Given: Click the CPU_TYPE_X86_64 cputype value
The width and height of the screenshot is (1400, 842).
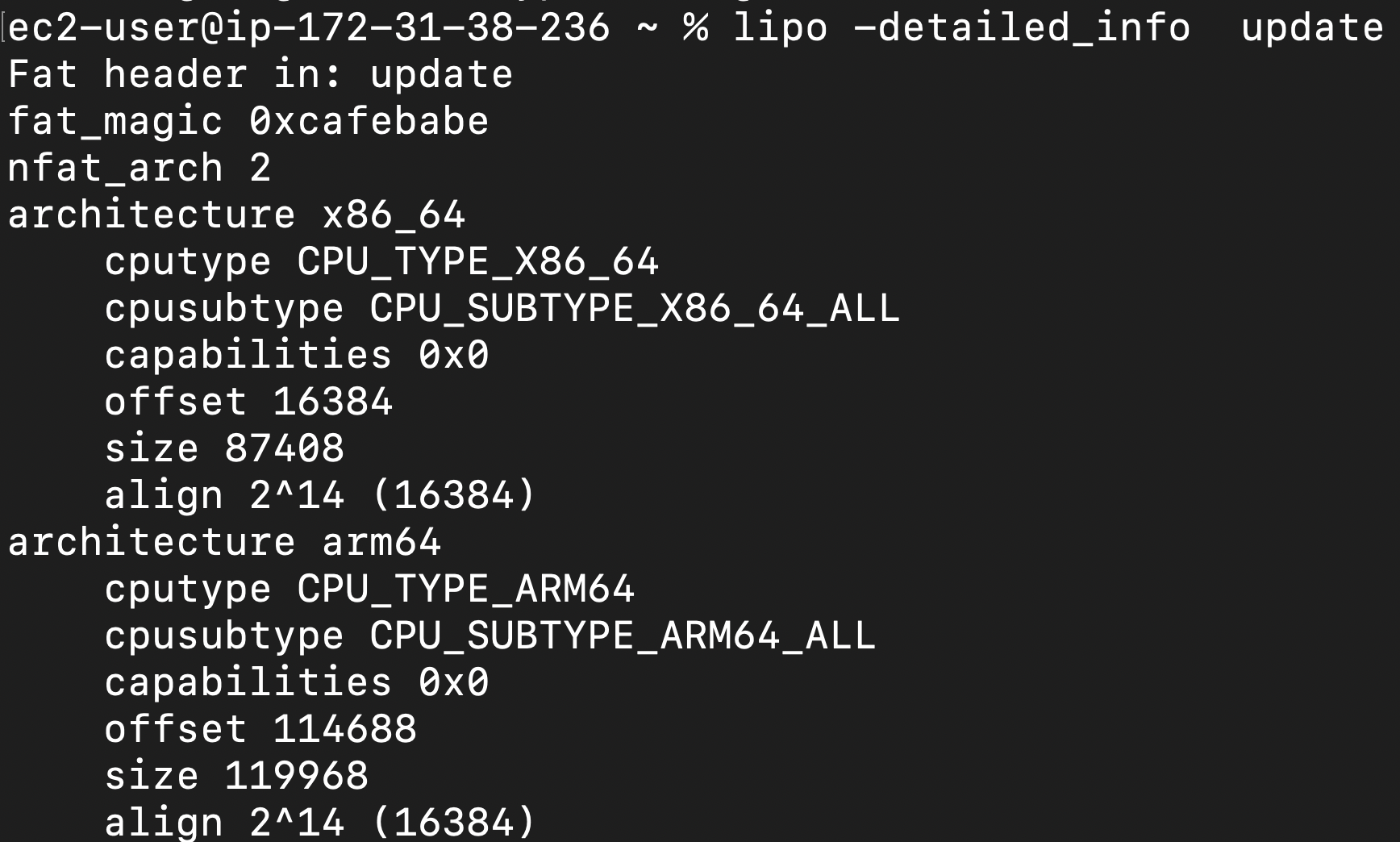Looking at the screenshot, I should (477, 262).
